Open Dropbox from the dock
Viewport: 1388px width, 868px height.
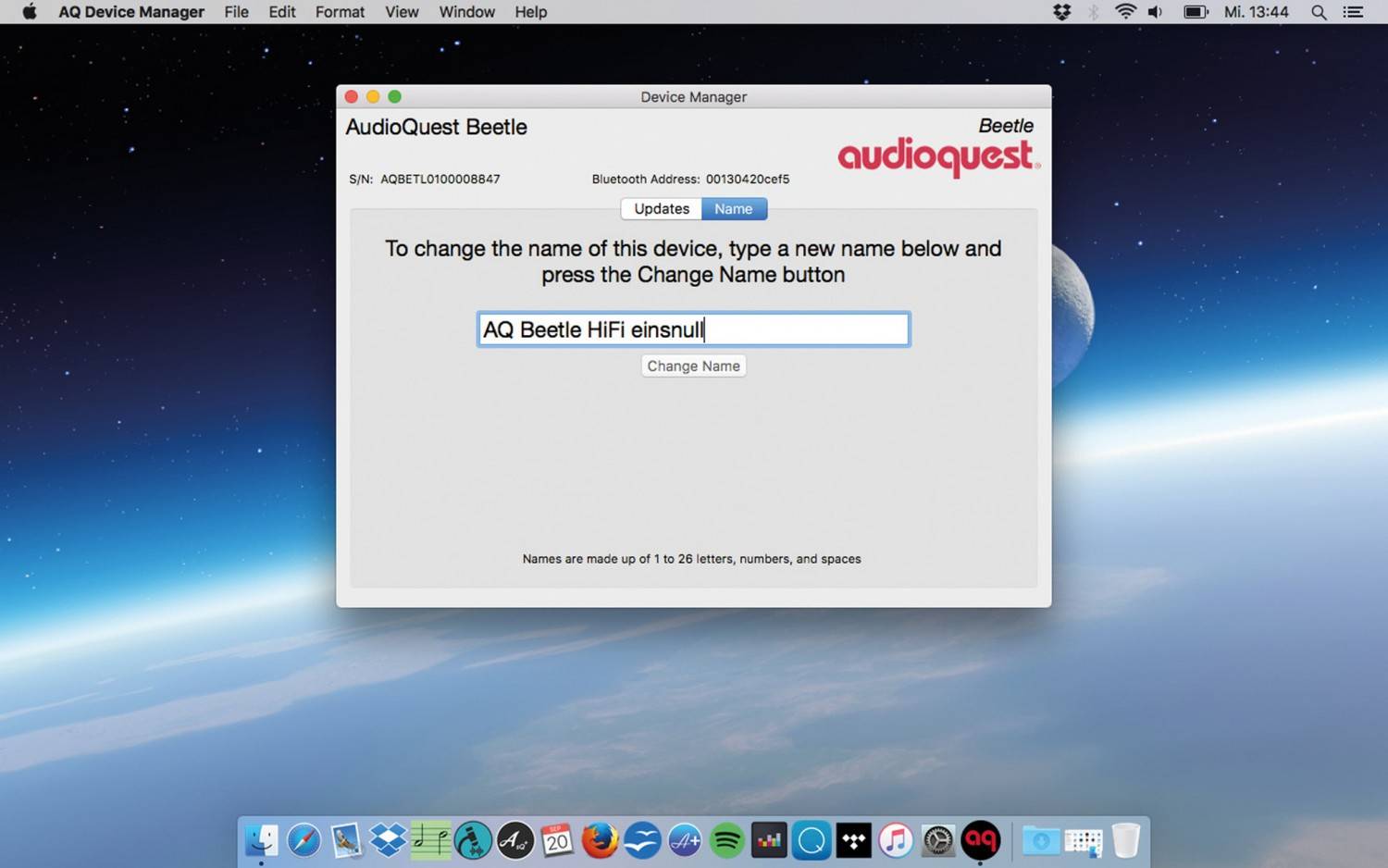389,840
